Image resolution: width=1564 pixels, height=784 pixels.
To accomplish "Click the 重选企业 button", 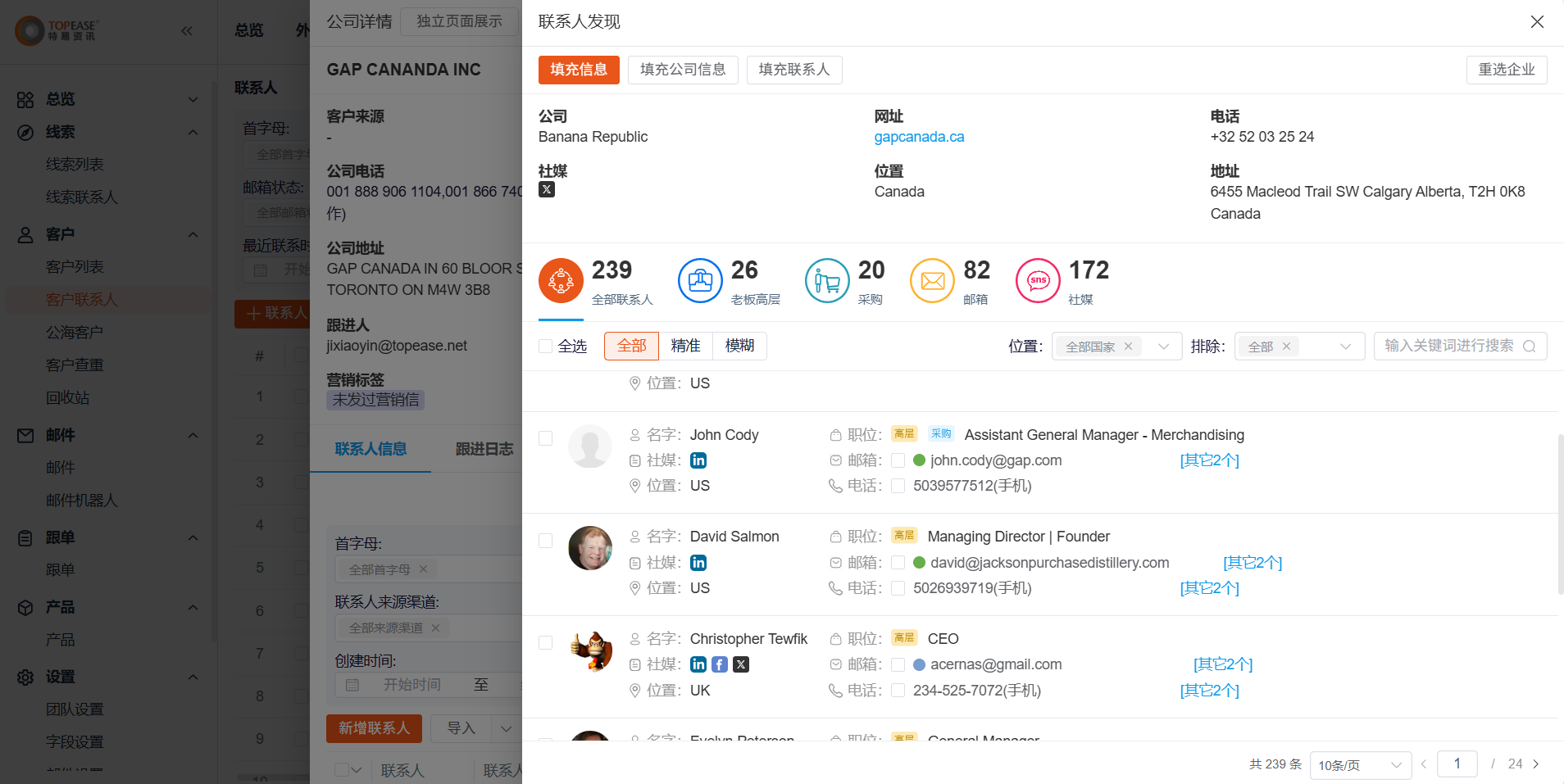I will pos(1507,70).
